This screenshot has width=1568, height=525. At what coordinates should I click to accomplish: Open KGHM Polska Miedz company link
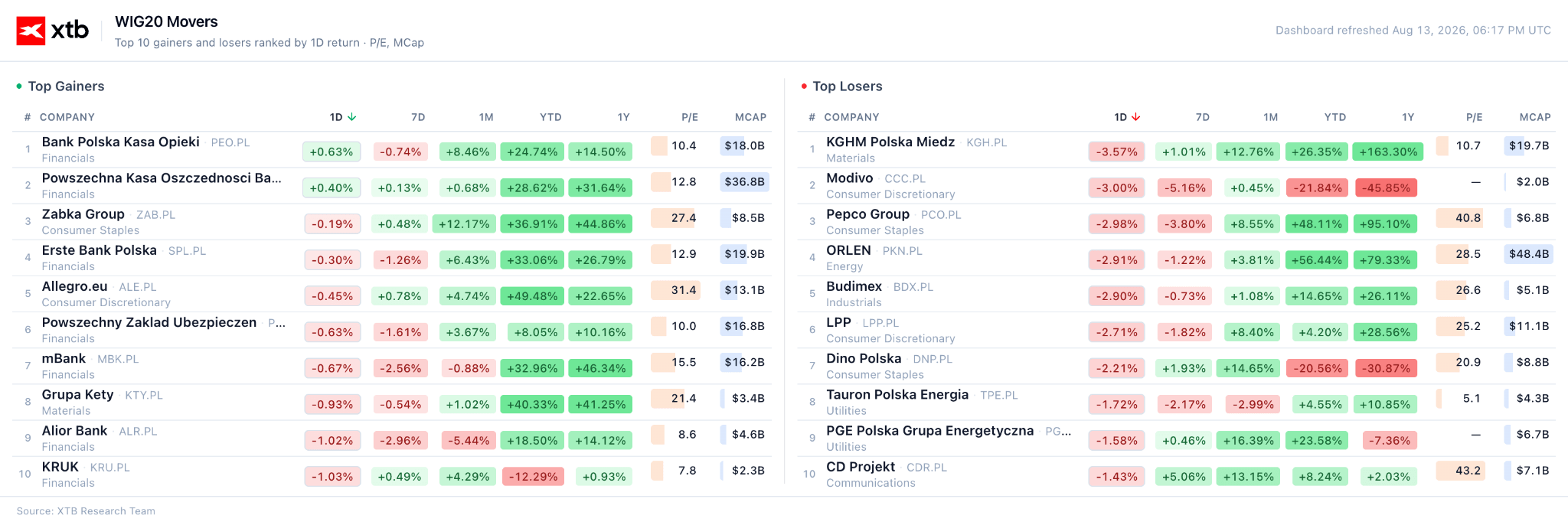point(890,142)
